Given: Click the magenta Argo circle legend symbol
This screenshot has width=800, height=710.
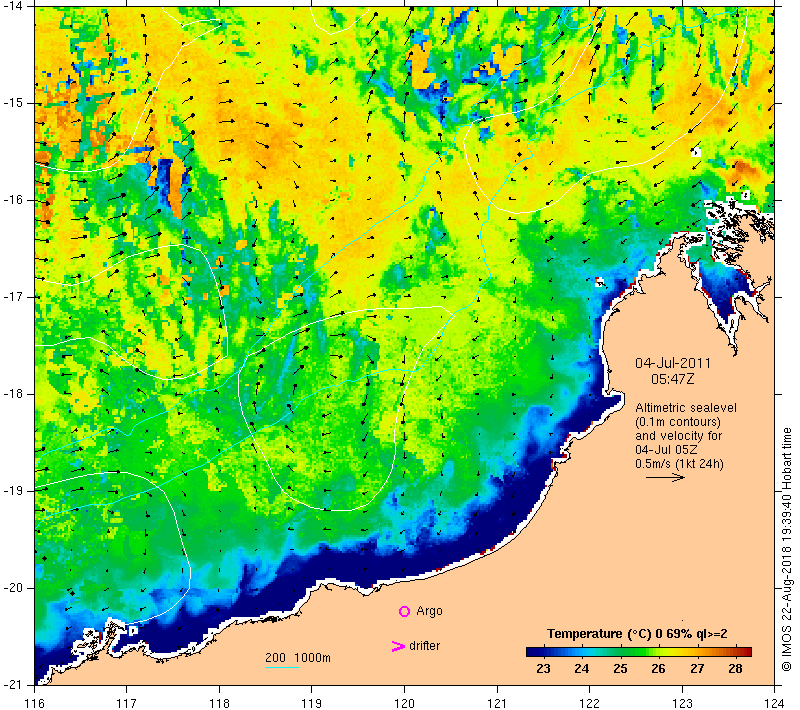Looking at the screenshot, I should (x=404, y=611).
